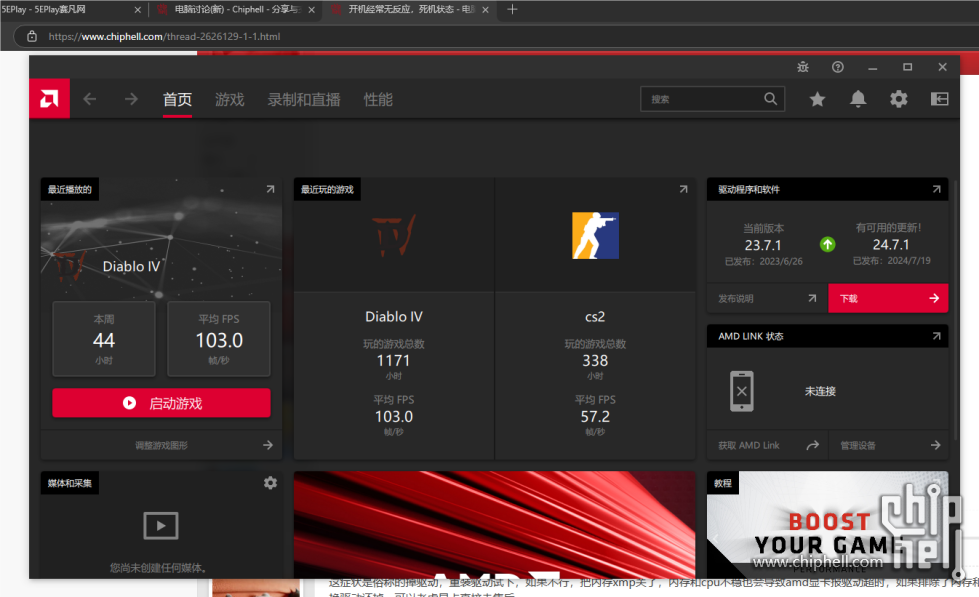Open favorites star icon

pyautogui.click(x=817, y=99)
